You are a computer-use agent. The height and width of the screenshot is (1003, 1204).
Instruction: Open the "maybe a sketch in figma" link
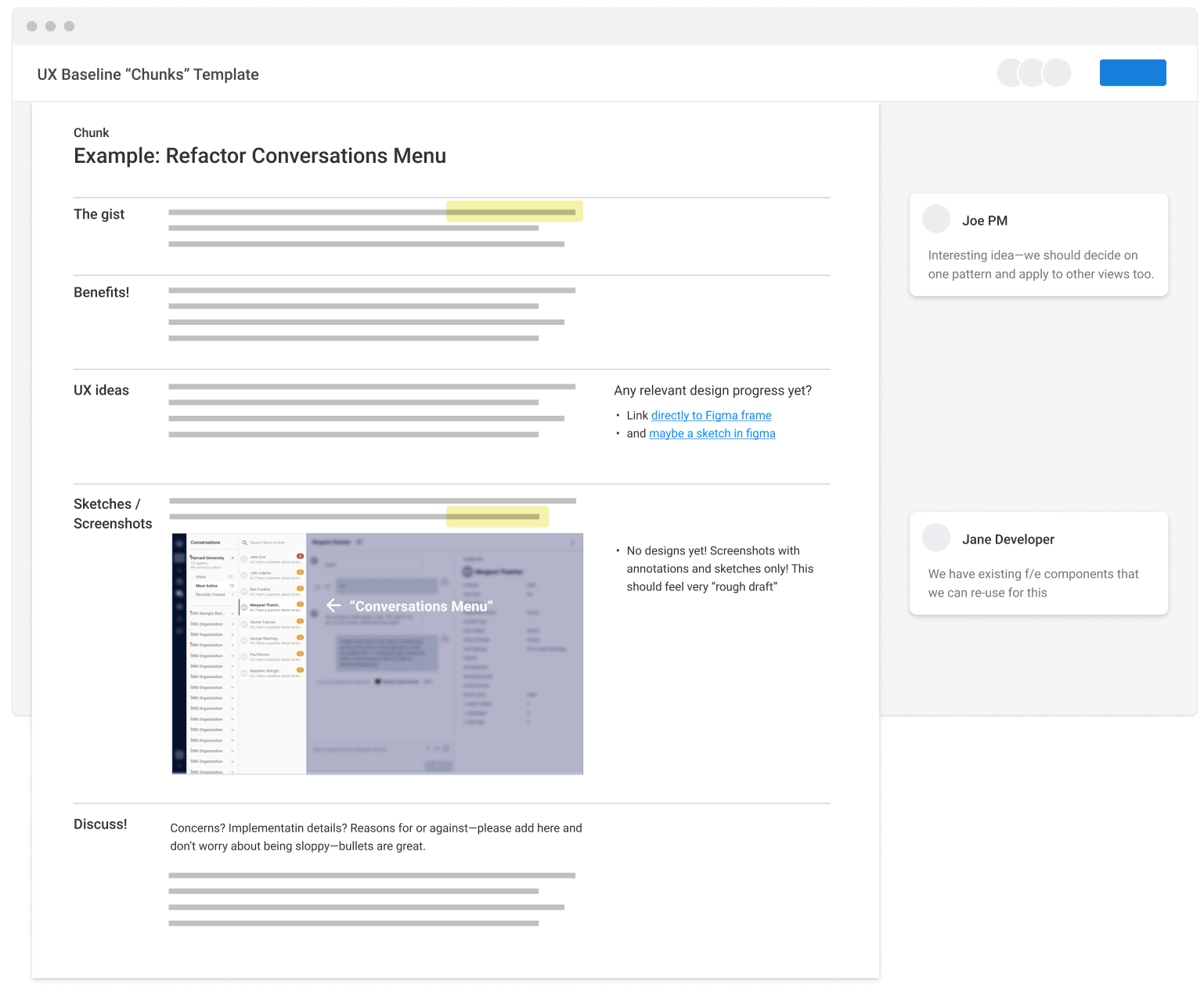click(x=712, y=434)
